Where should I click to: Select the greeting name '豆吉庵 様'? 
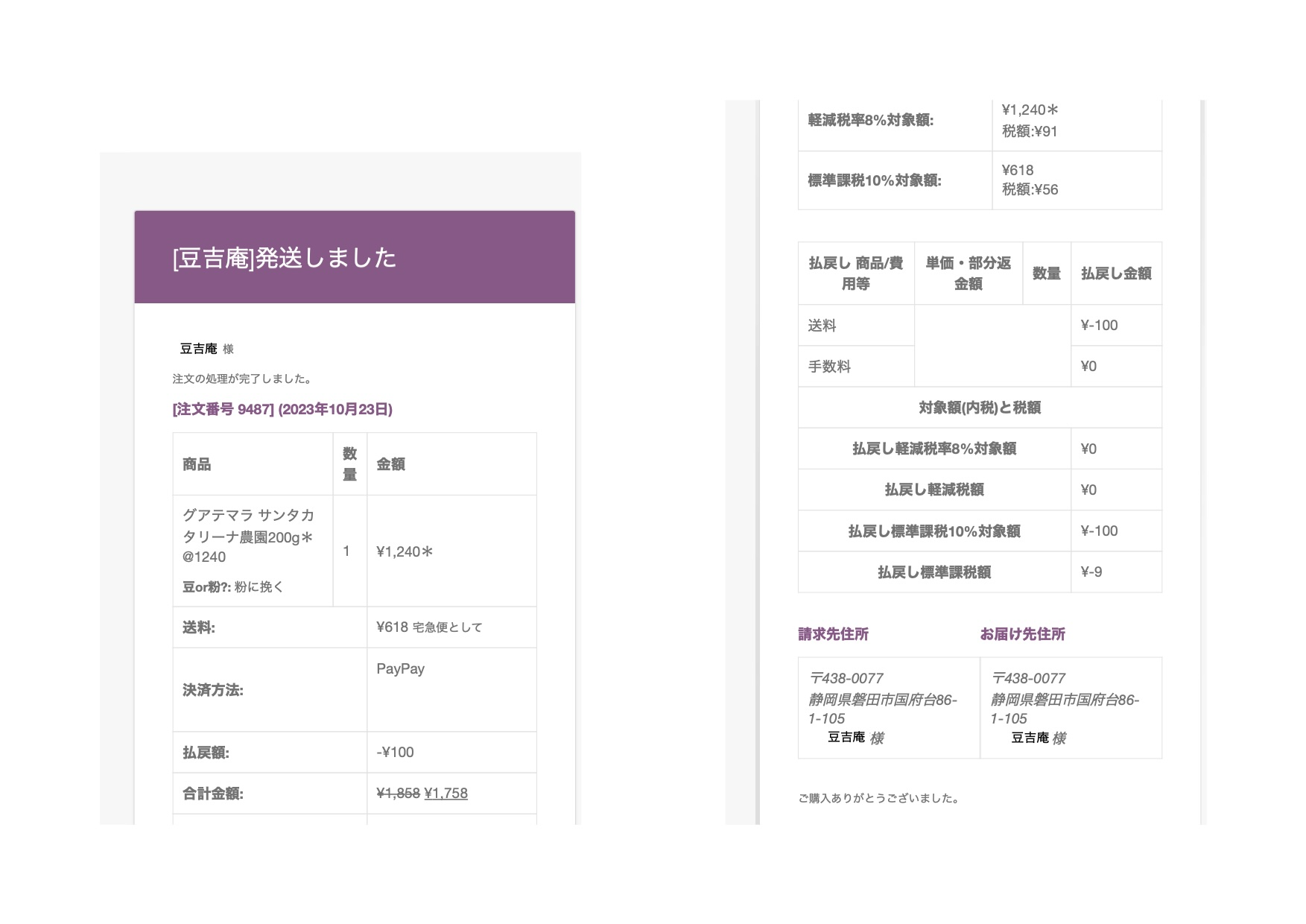(x=207, y=349)
